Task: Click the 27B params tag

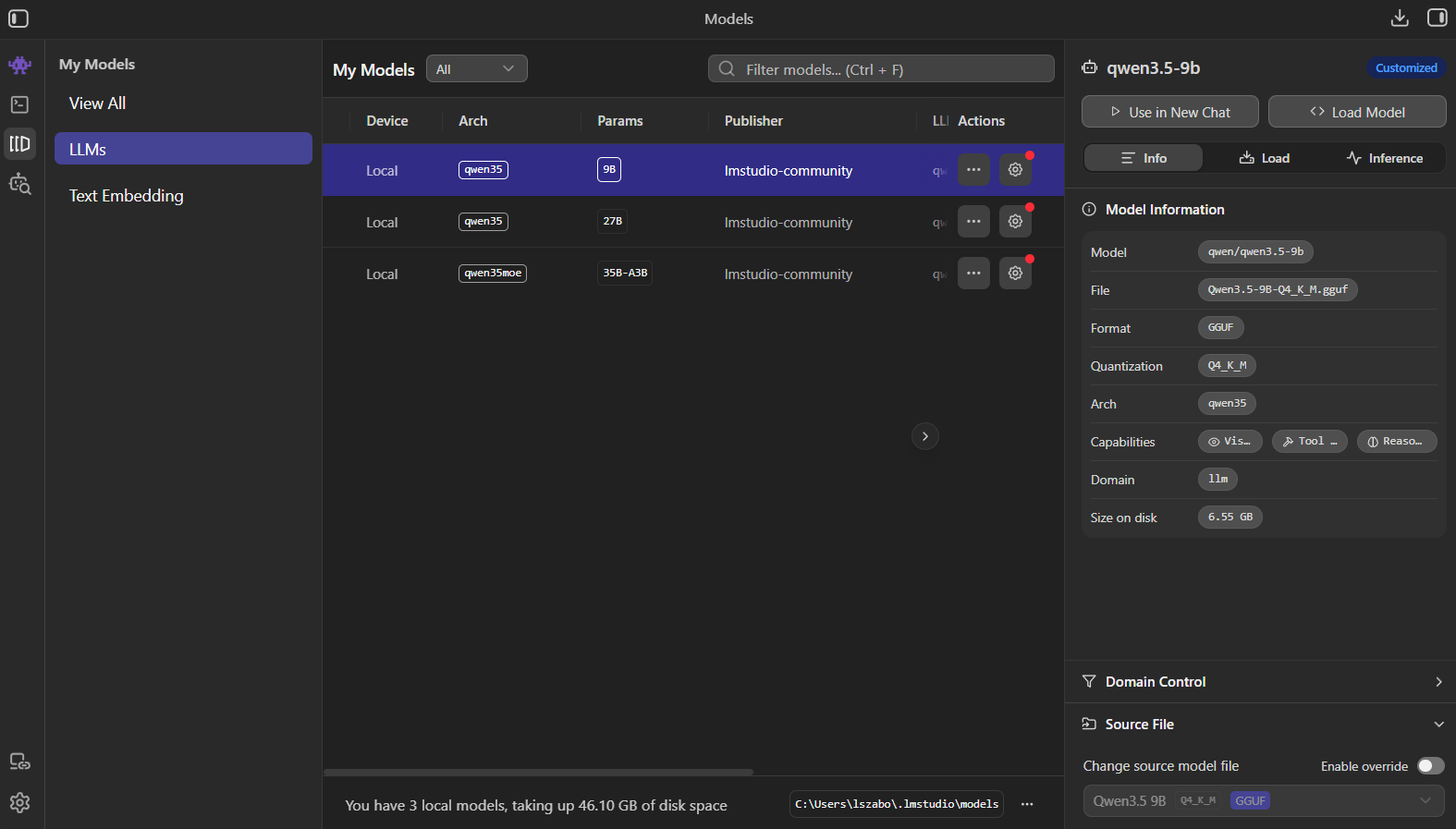Action: click(612, 222)
